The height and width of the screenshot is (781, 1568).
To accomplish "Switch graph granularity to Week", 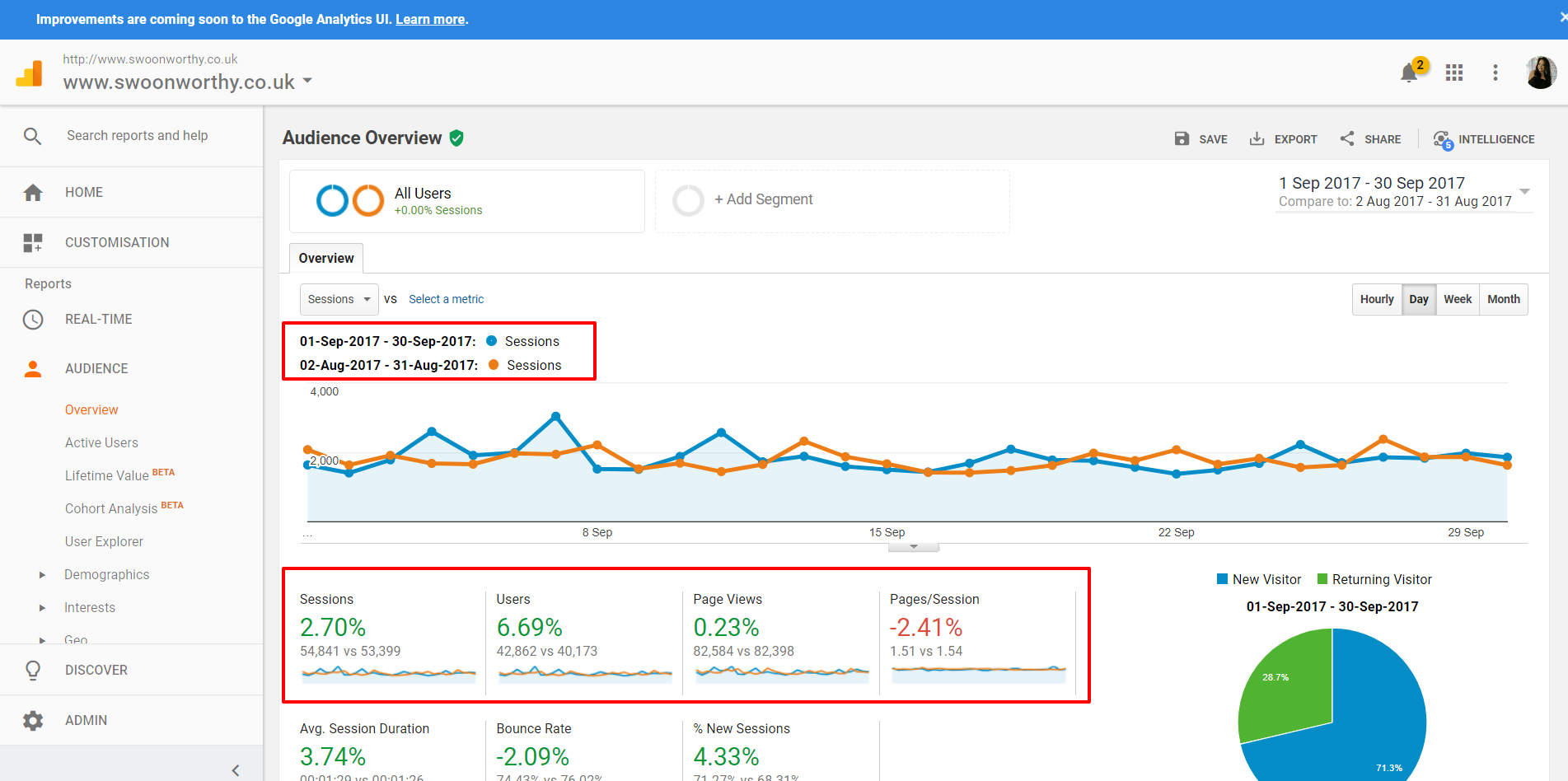I will (x=1457, y=299).
